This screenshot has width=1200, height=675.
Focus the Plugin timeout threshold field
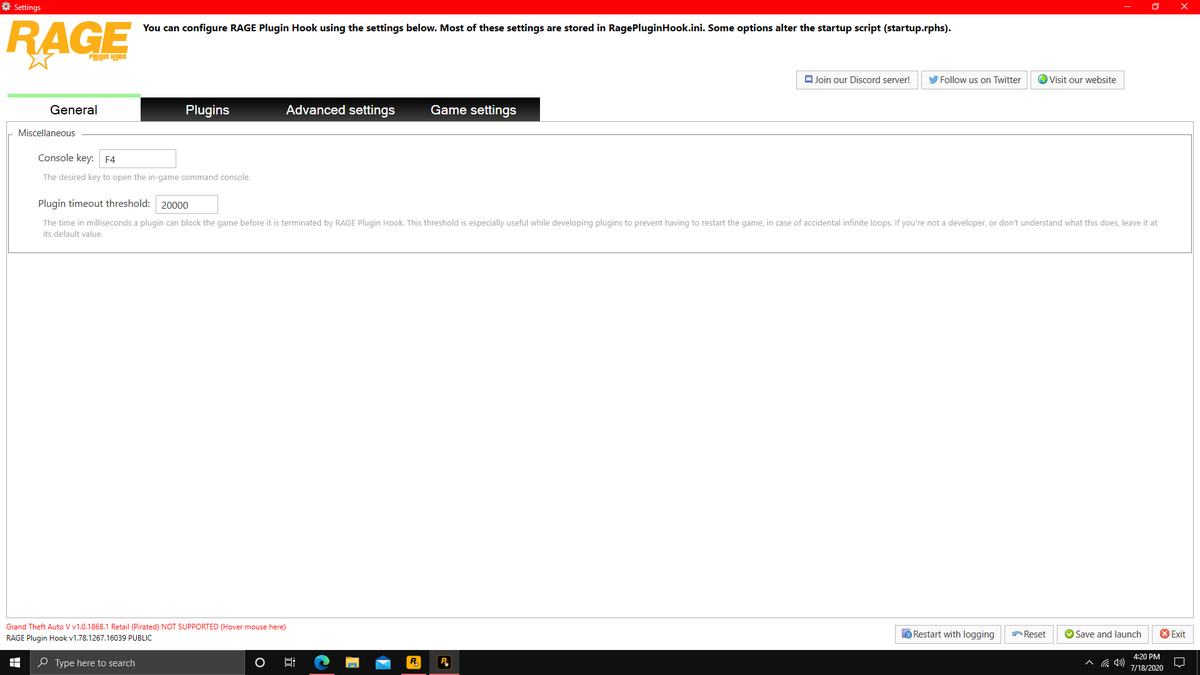coord(187,204)
